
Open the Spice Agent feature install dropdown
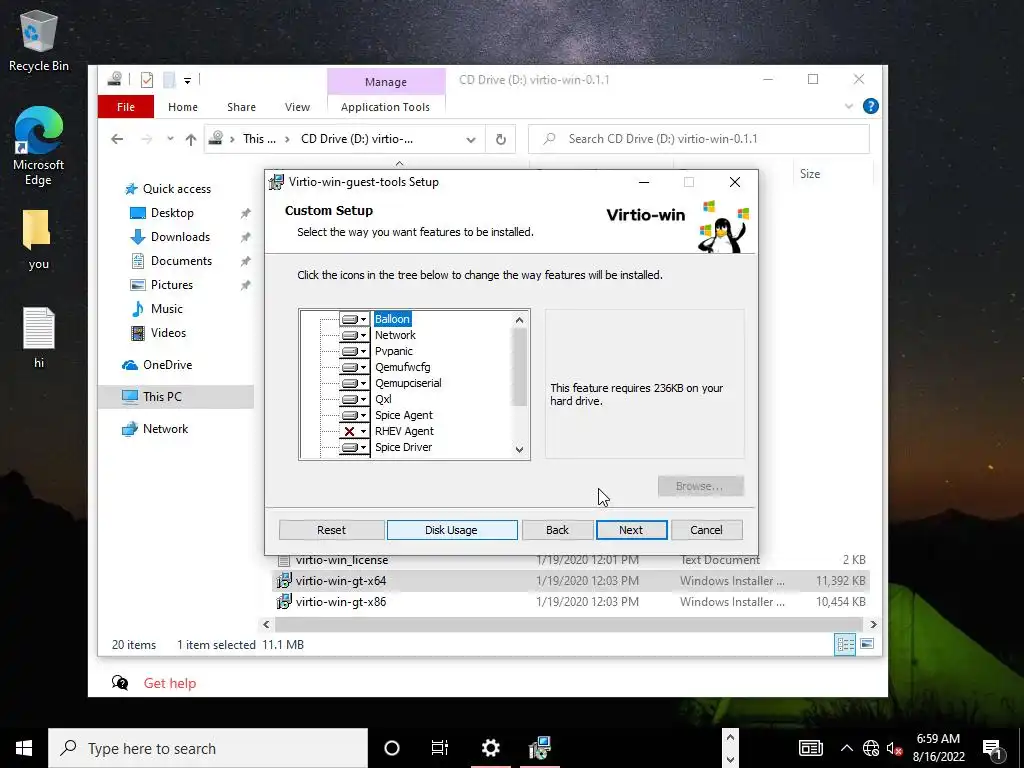354,415
